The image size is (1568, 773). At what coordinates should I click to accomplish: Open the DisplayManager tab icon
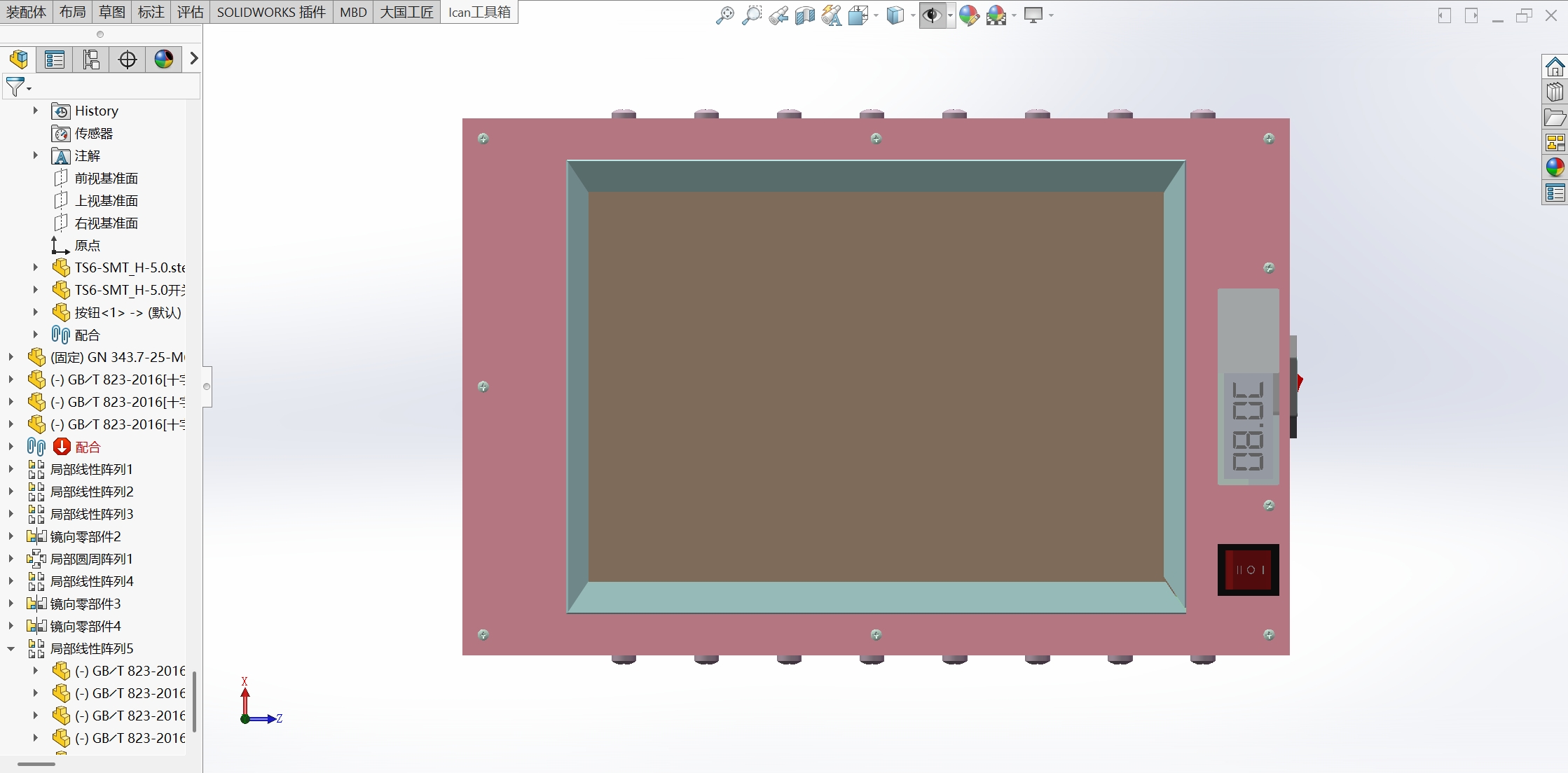(164, 60)
